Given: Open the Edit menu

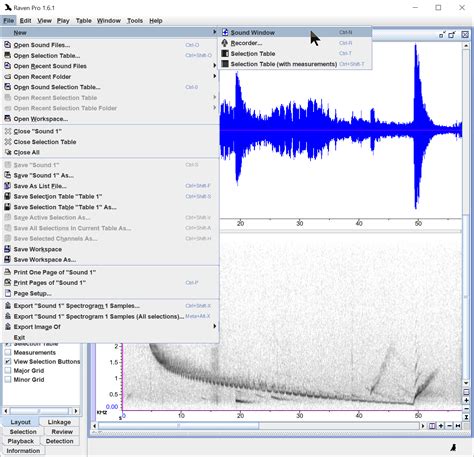Looking at the screenshot, I should [x=25, y=21].
